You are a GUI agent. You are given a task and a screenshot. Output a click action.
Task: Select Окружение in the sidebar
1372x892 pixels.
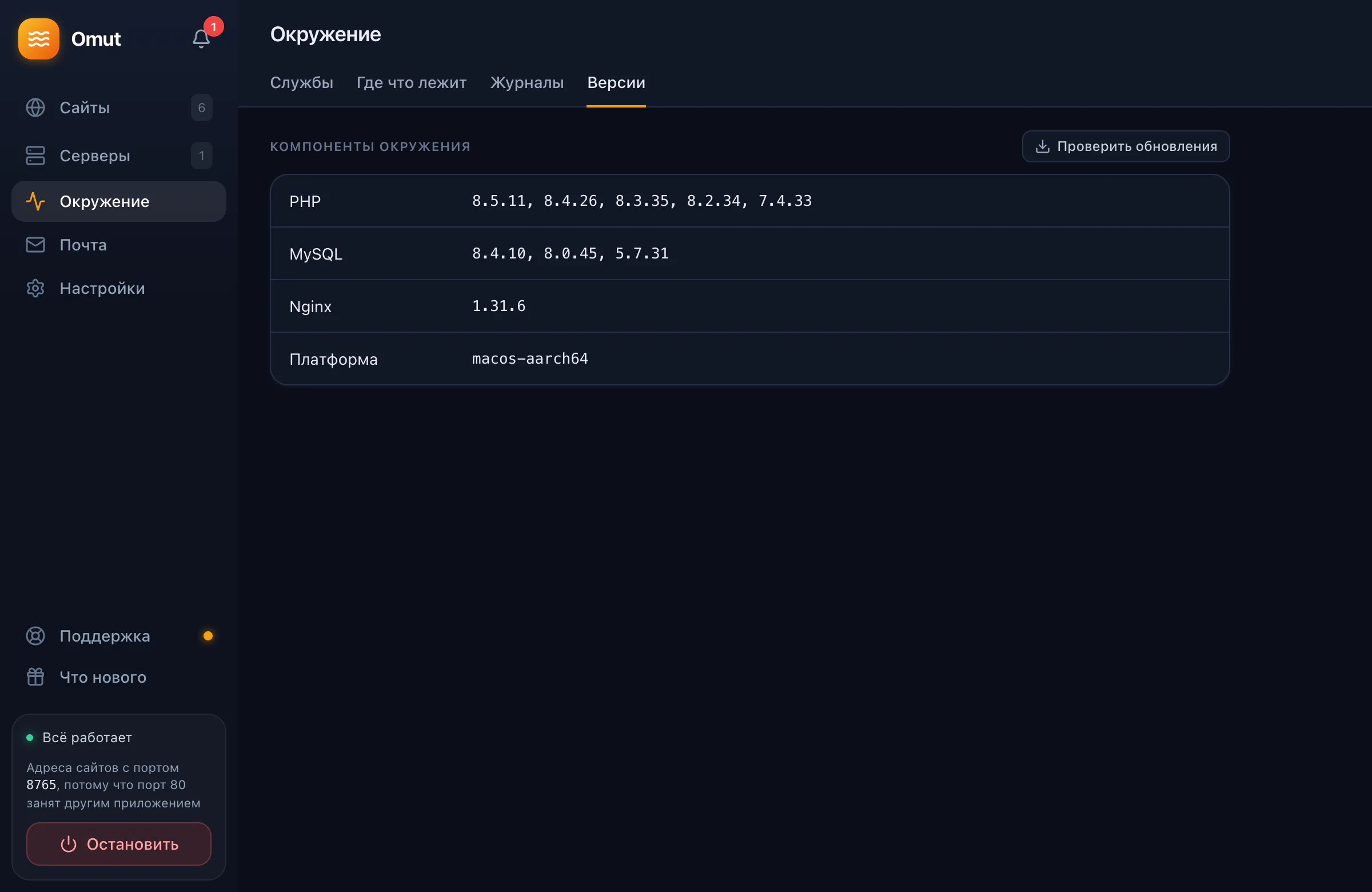tap(119, 201)
